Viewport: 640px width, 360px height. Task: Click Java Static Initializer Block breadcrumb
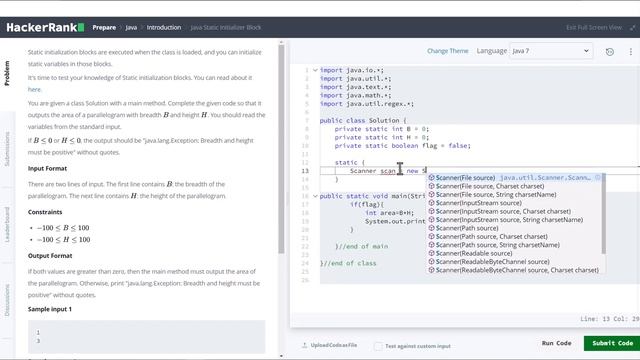pyautogui.click(x=226, y=27)
